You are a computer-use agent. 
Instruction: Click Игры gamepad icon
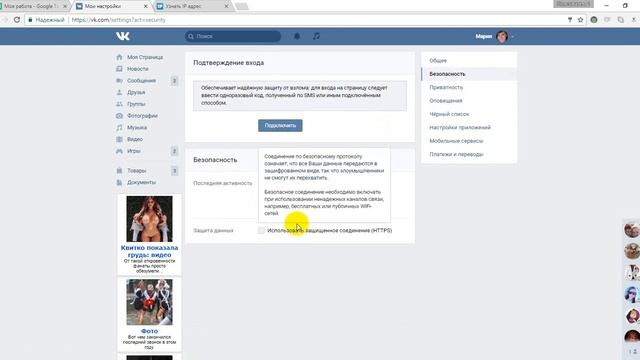tap(119, 151)
